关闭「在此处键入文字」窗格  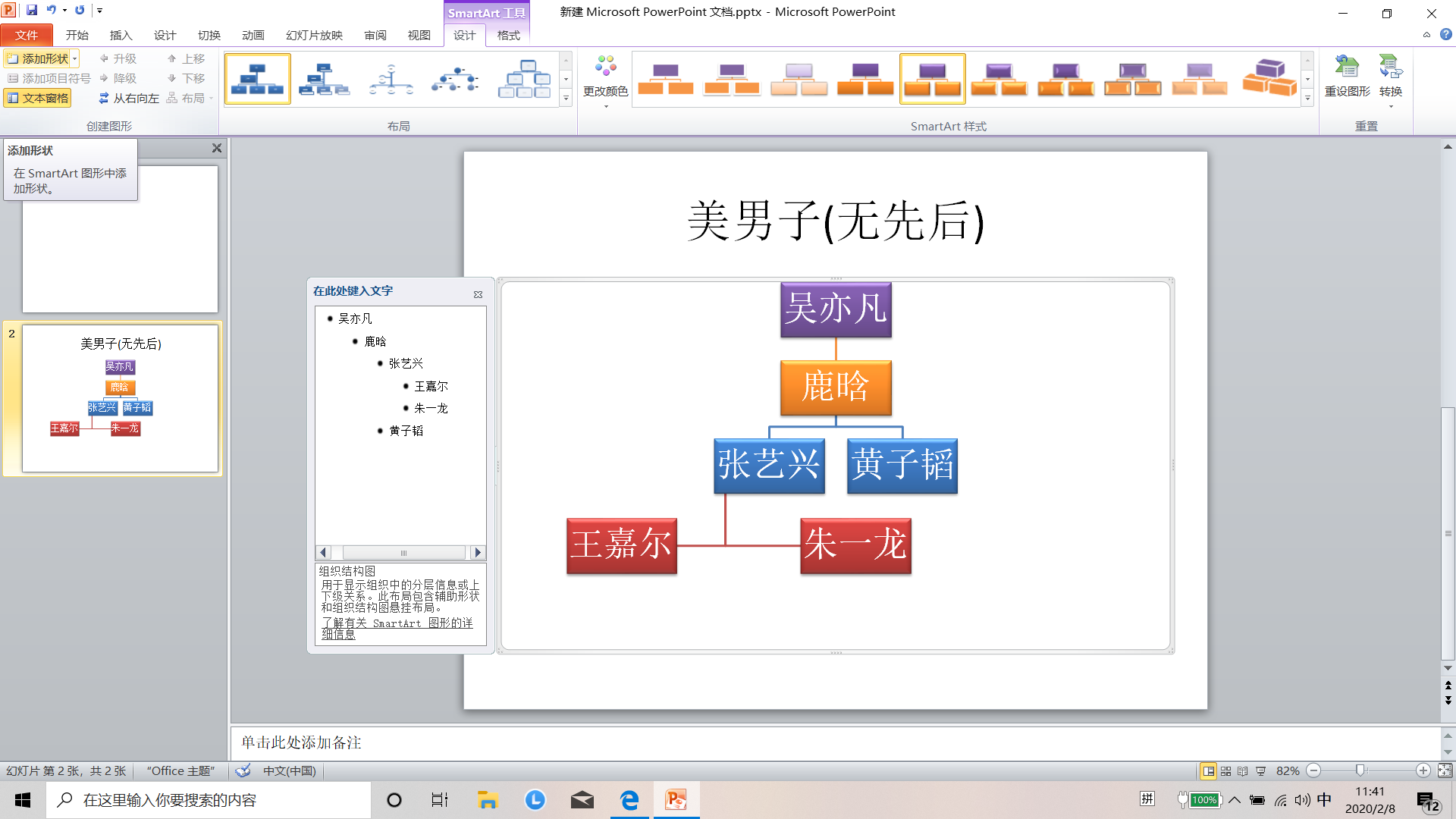tap(478, 294)
